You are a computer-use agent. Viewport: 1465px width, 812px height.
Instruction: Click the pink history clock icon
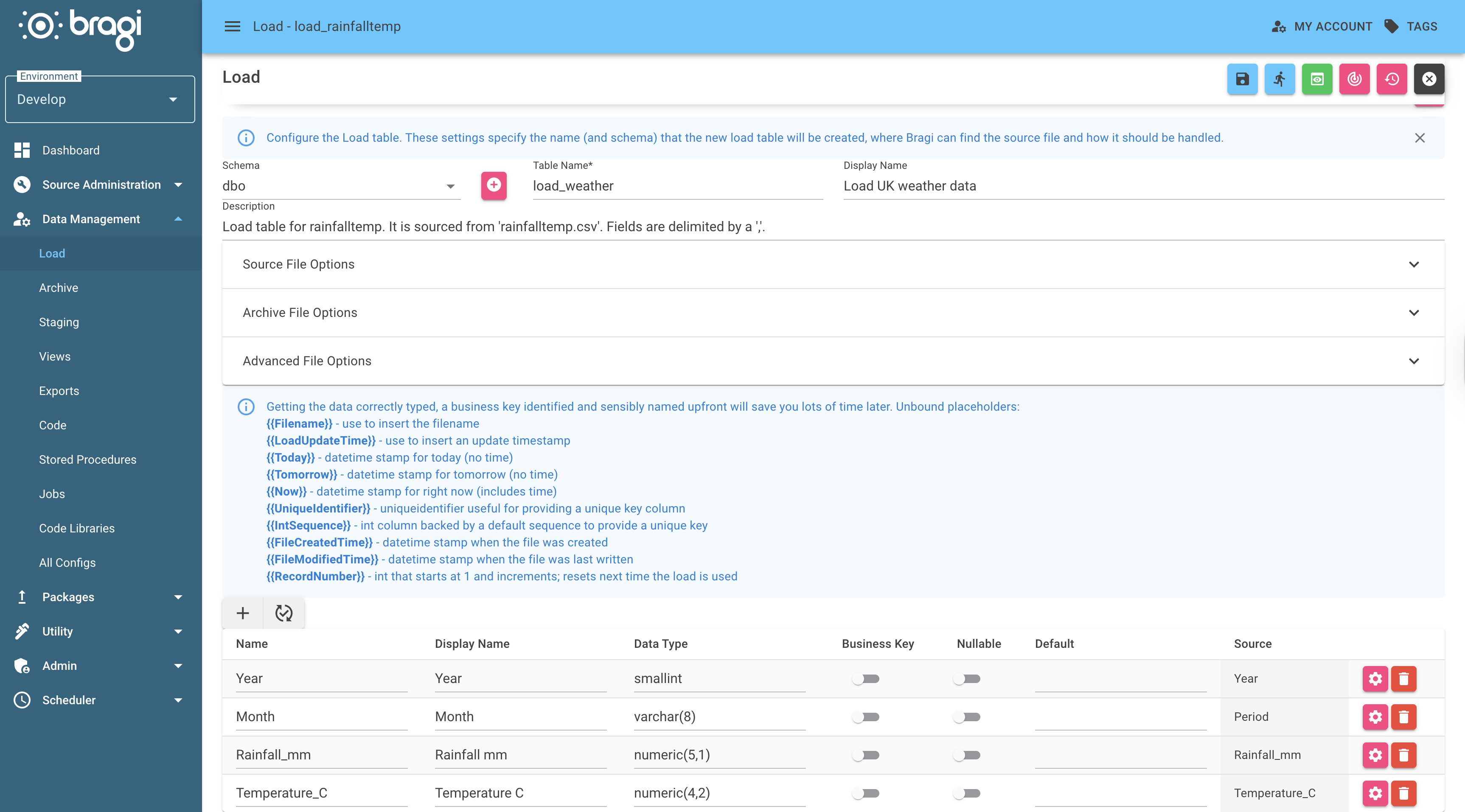coord(1392,78)
